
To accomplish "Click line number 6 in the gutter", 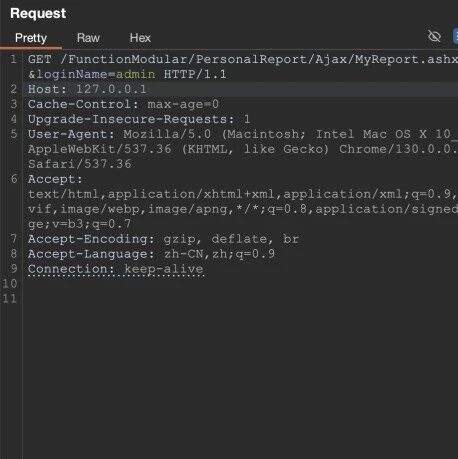I will [14, 179].
